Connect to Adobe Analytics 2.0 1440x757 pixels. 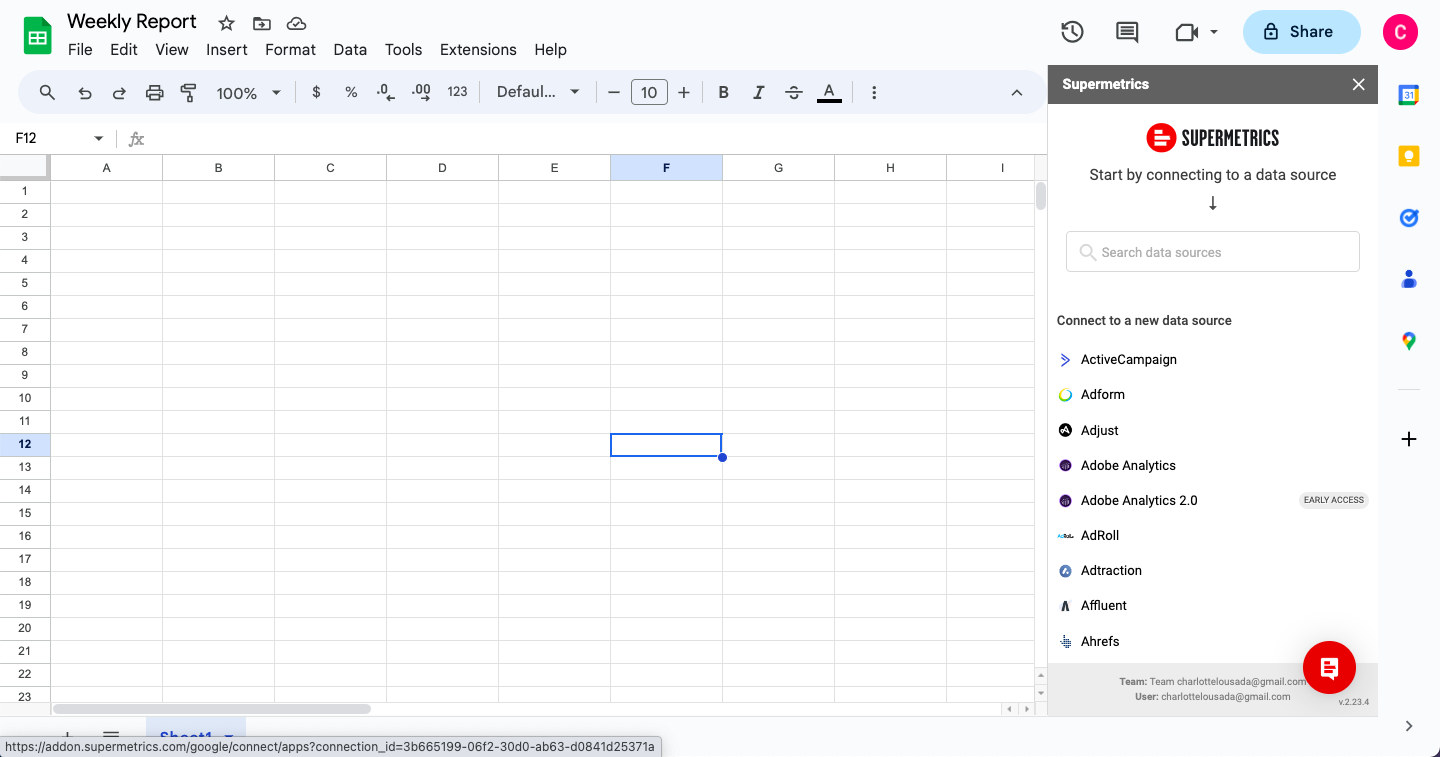coord(1139,500)
